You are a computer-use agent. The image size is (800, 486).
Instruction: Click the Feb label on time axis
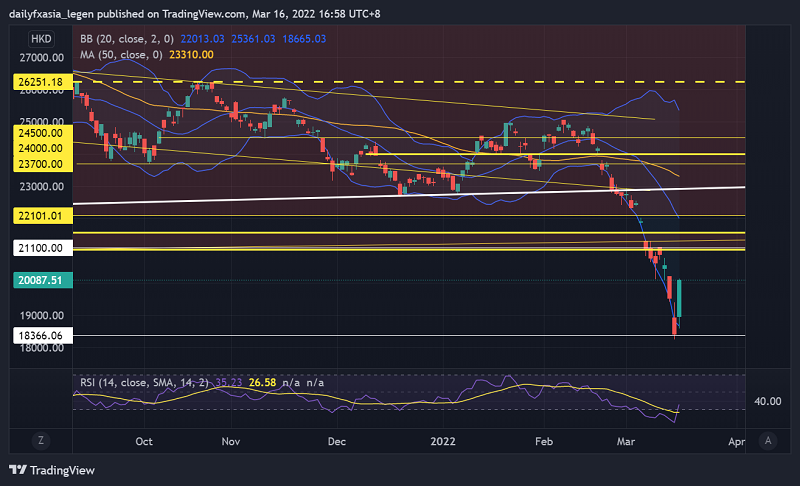(x=544, y=441)
